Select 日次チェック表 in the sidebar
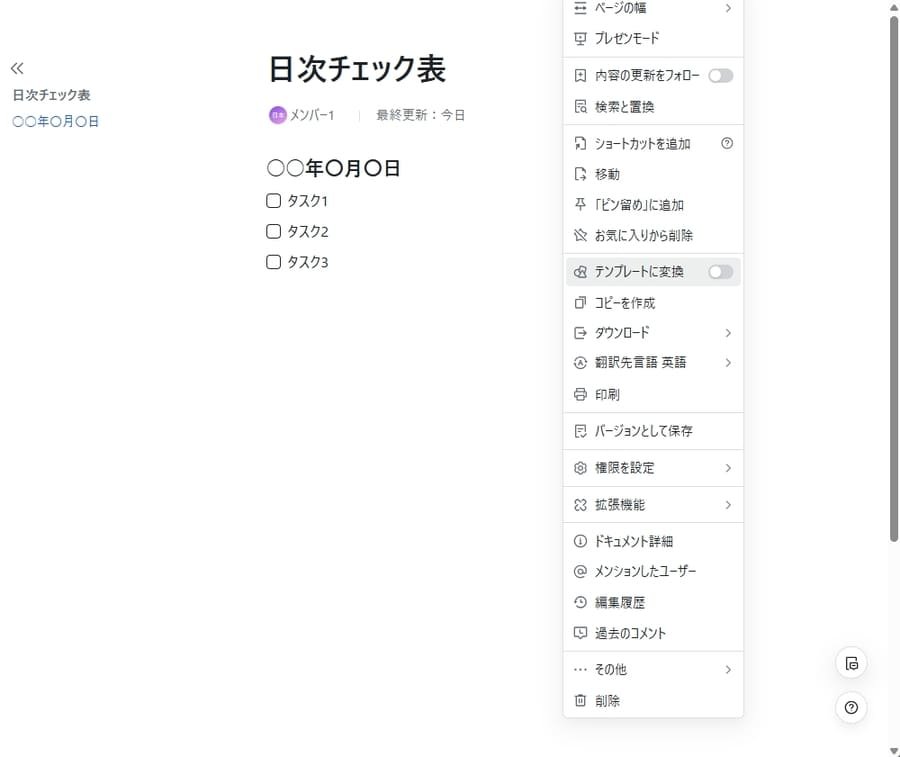The width and height of the screenshot is (900, 757). (51, 95)
